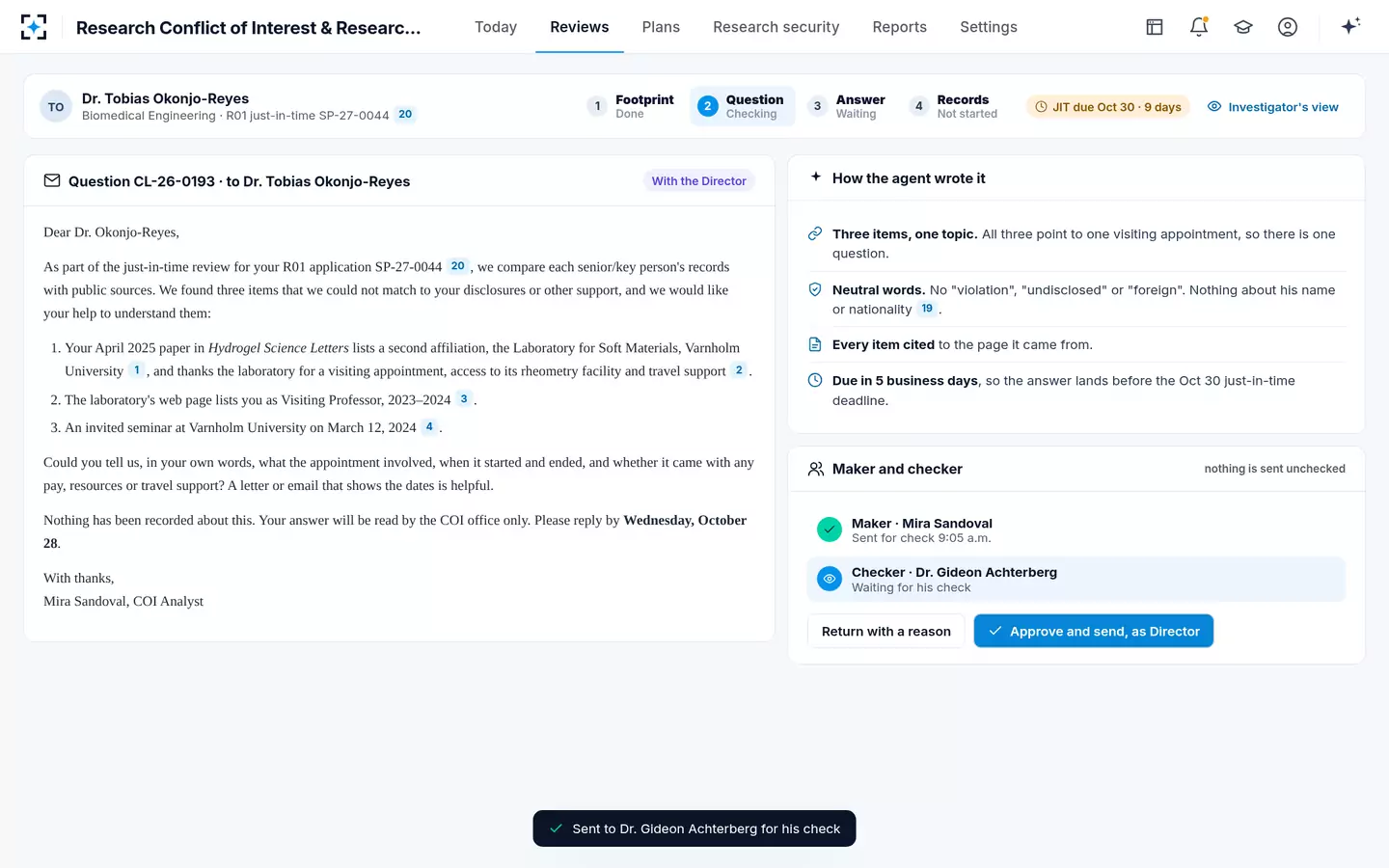Open citation 20 in the investigator header card
1389x868 pixels.
[405, 115]
